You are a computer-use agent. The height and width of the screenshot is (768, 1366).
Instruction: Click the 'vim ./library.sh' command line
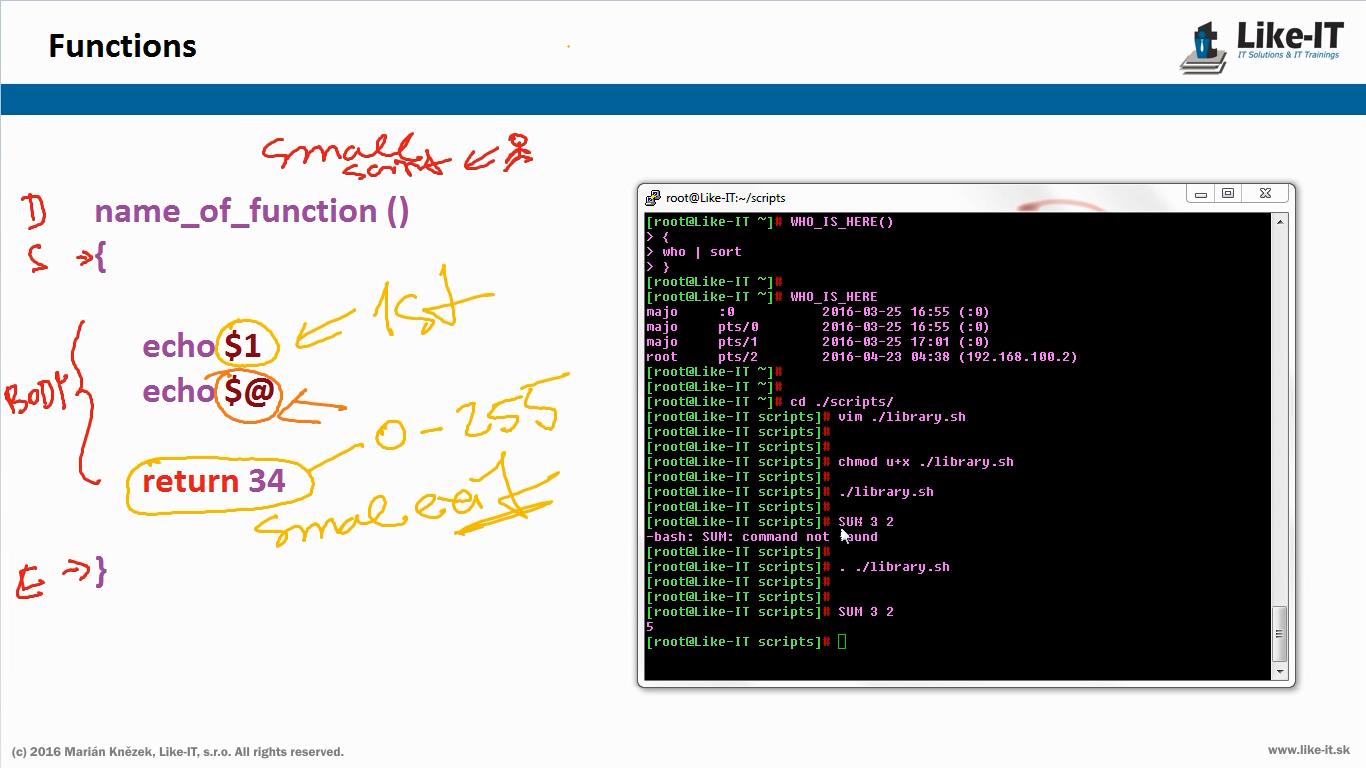tap(806, 417)
